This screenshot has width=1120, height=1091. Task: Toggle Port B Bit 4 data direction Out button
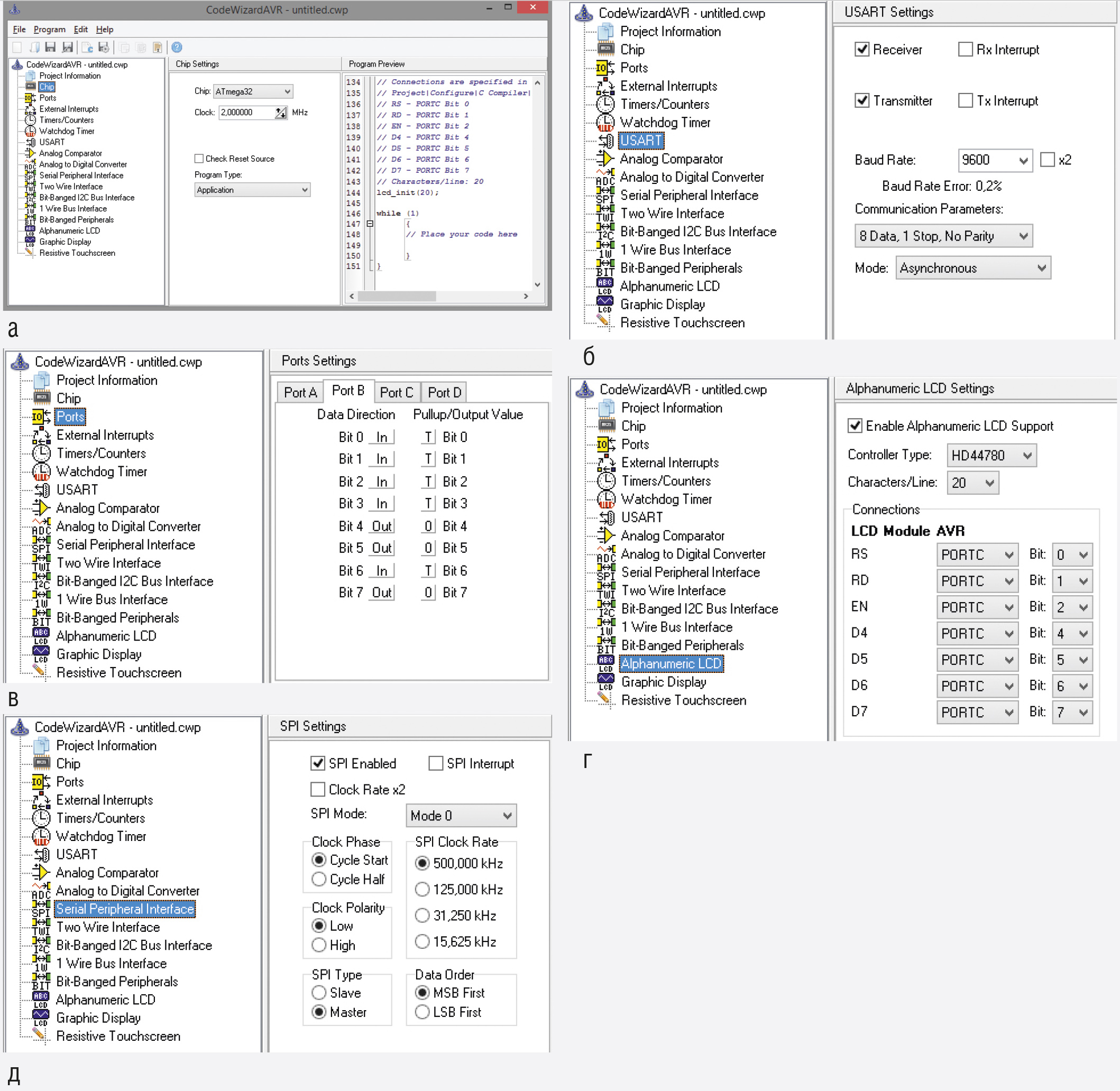tap(381, 526)
